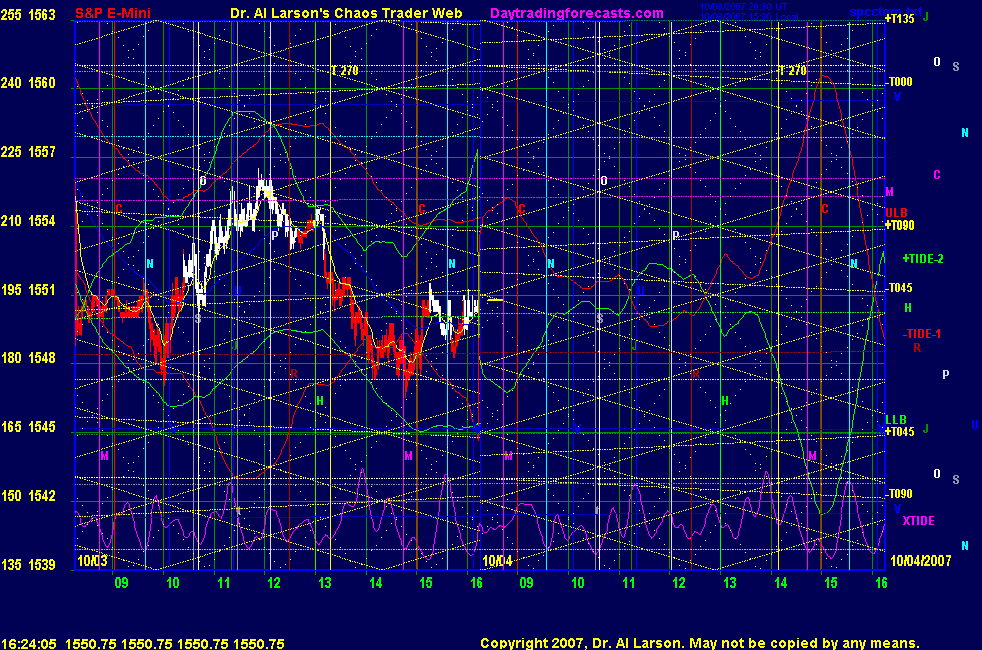Click the '210 1554' price axis label
Viewport: 982px width, 650px height.
28,221
